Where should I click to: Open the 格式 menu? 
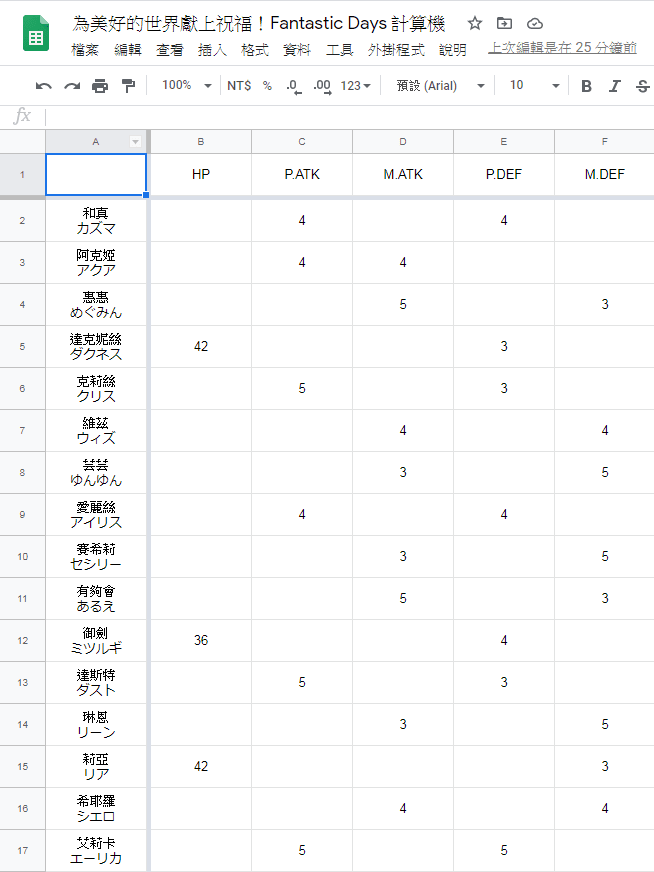(255, 50)
